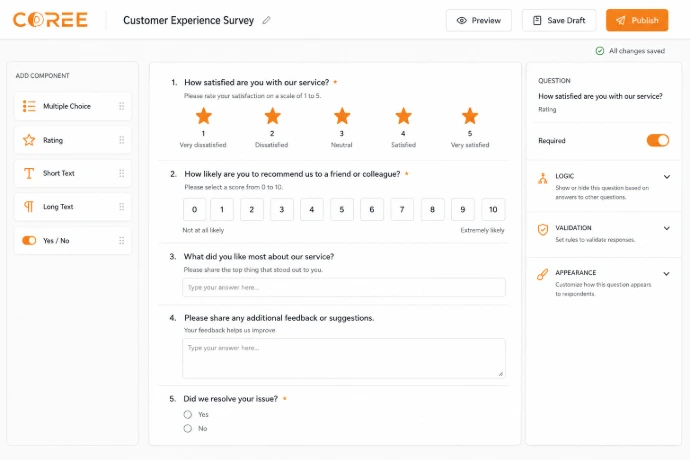Select star 5 Very satisfied
690x460 pixels.
470,116
